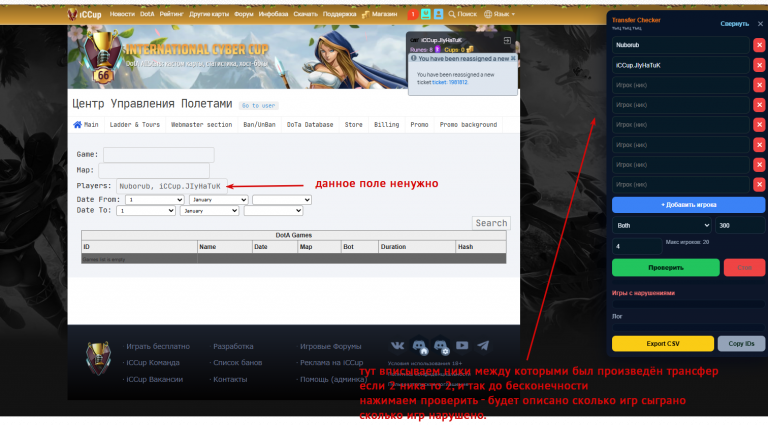Click the Export CSV button
The width and height of the screenshot is (768, 426).
coord(663,344)
